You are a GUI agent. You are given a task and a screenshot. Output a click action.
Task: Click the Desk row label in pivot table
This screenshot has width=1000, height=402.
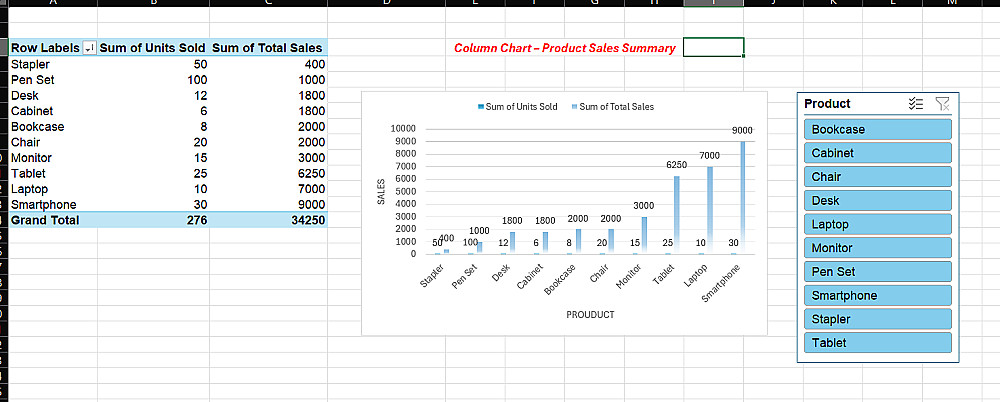tap(54, 96)
